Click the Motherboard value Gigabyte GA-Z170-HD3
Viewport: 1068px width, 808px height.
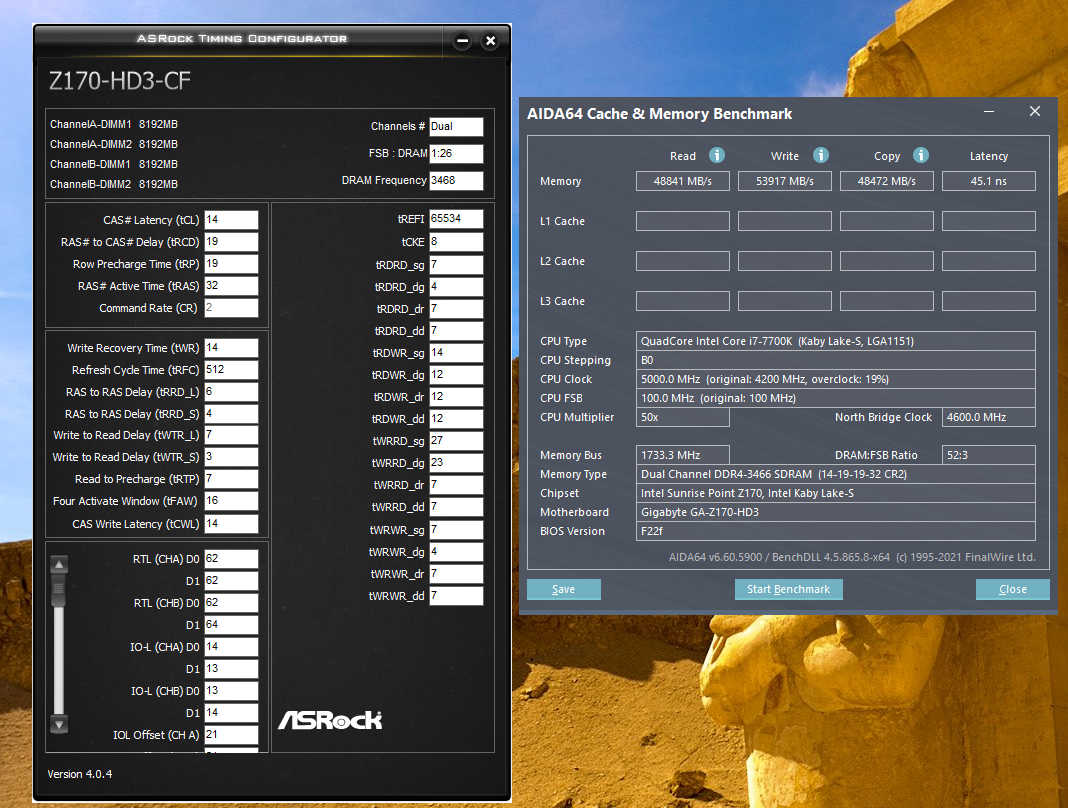click(836, 512)
